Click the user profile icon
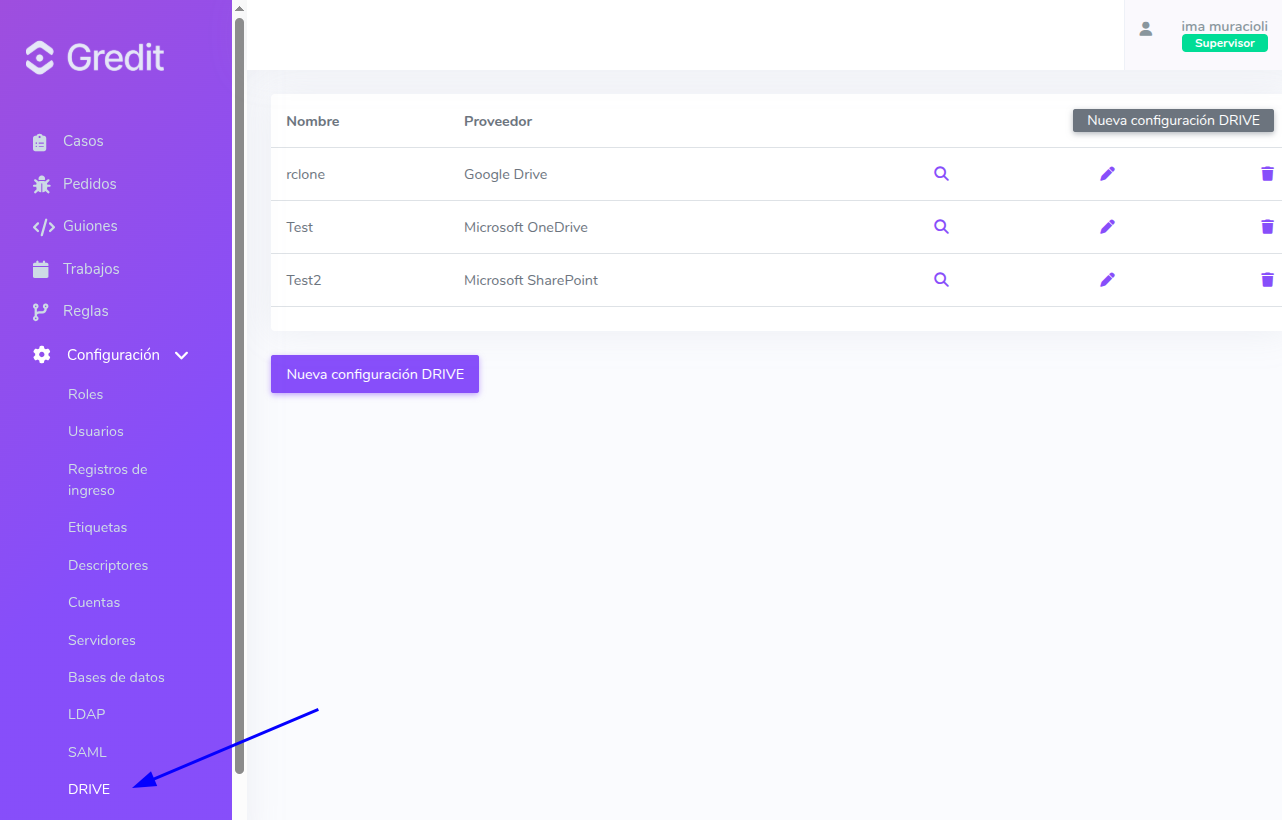The image size is (1282, 820). click(x=1146, y=29)
